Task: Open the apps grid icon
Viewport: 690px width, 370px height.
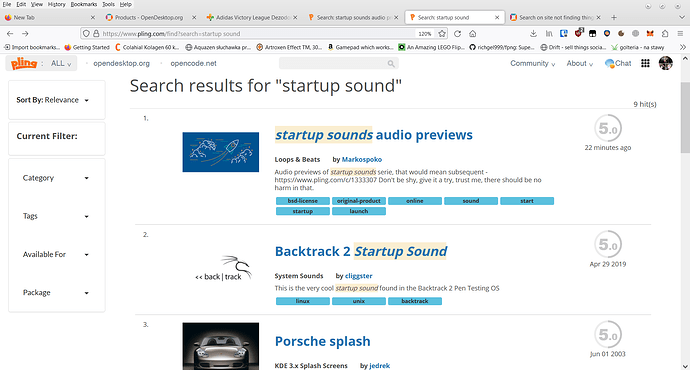Action: click(645, 63)
